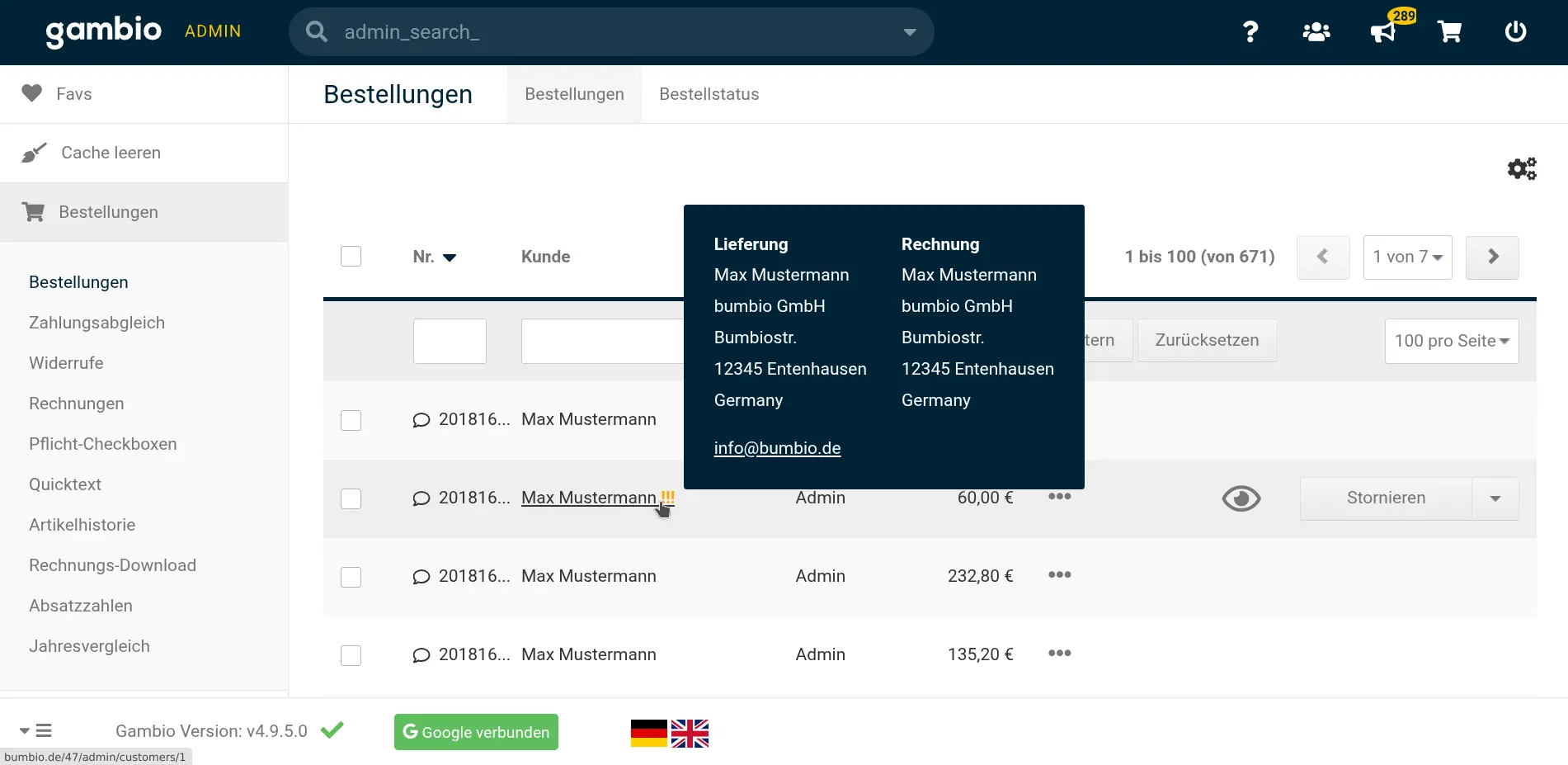Check the 232,80 € order row checkbox

[351, 577]
